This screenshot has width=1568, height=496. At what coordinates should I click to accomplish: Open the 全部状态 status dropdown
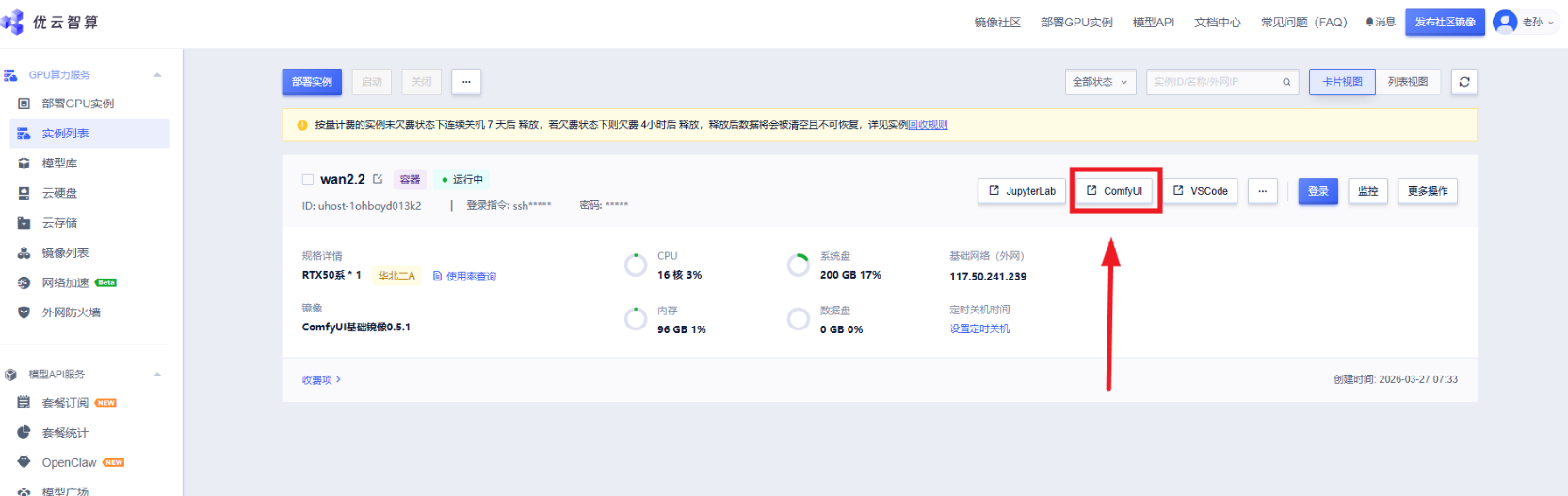pyautogui.click(x=1100, y=82)
